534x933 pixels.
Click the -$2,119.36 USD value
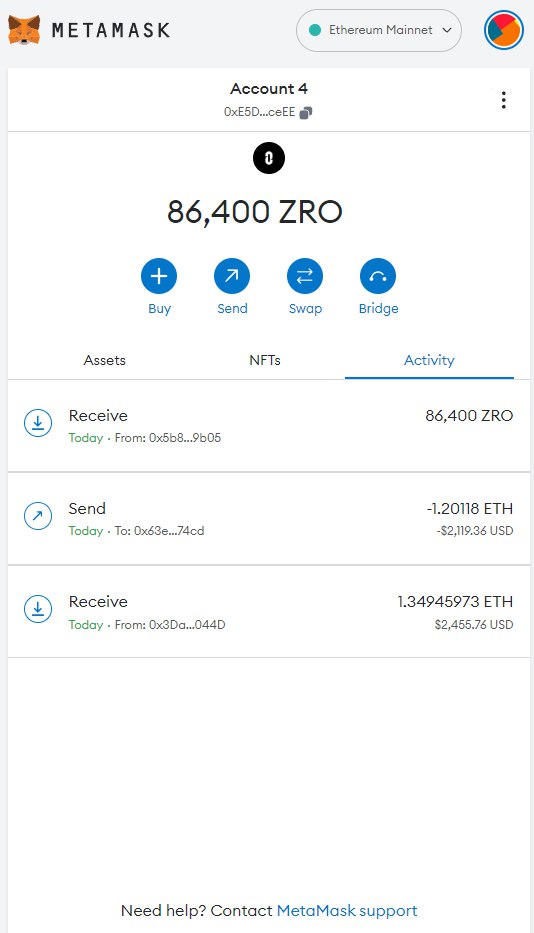coord(474,531)
